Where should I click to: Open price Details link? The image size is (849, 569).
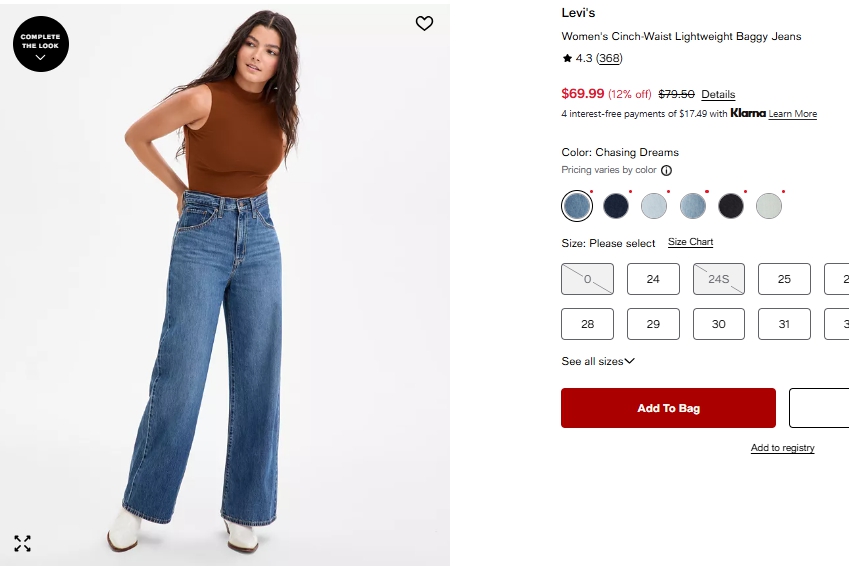pyautogui.click(x=718, y=94)
